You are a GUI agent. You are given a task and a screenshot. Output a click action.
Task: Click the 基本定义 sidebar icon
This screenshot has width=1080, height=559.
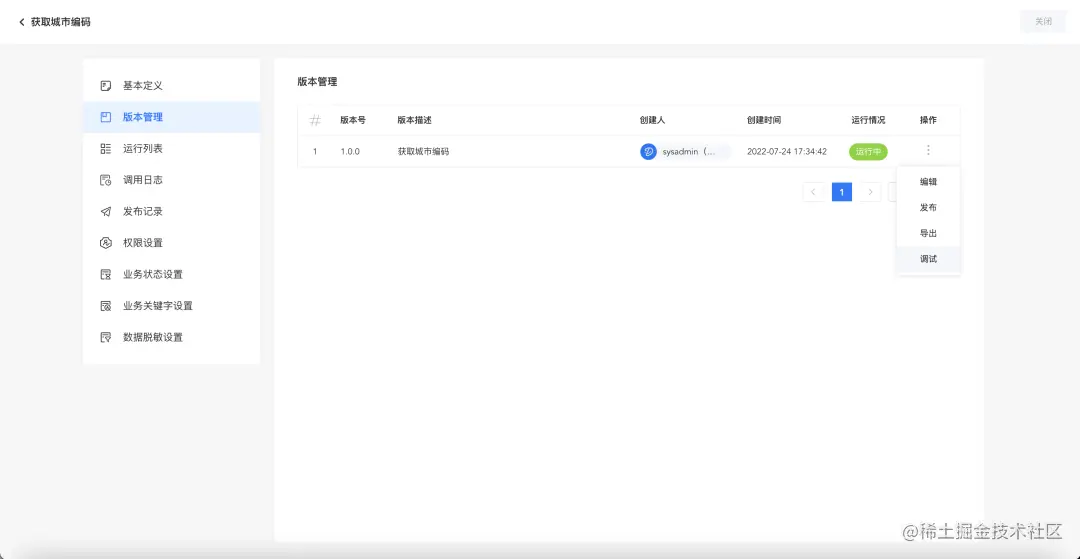coord(105,86)
